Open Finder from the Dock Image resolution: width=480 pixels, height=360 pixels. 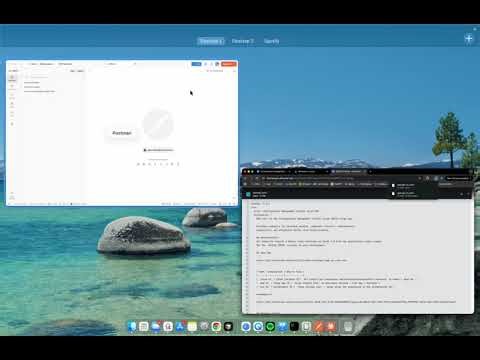pos(132,326)
